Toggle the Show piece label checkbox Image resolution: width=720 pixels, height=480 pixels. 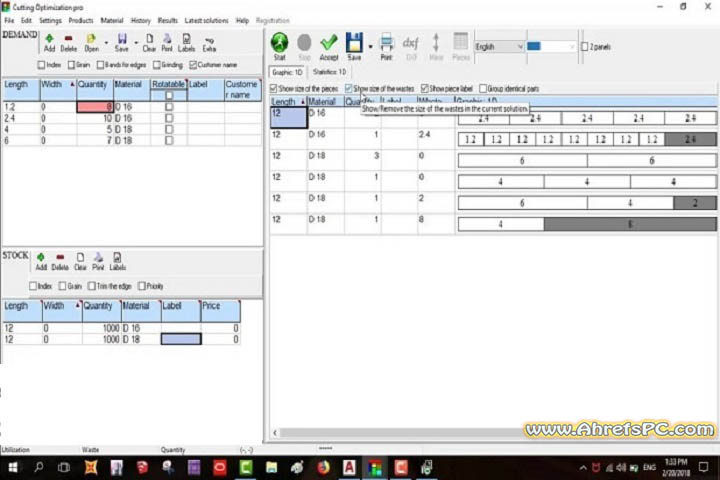point(425,88)
